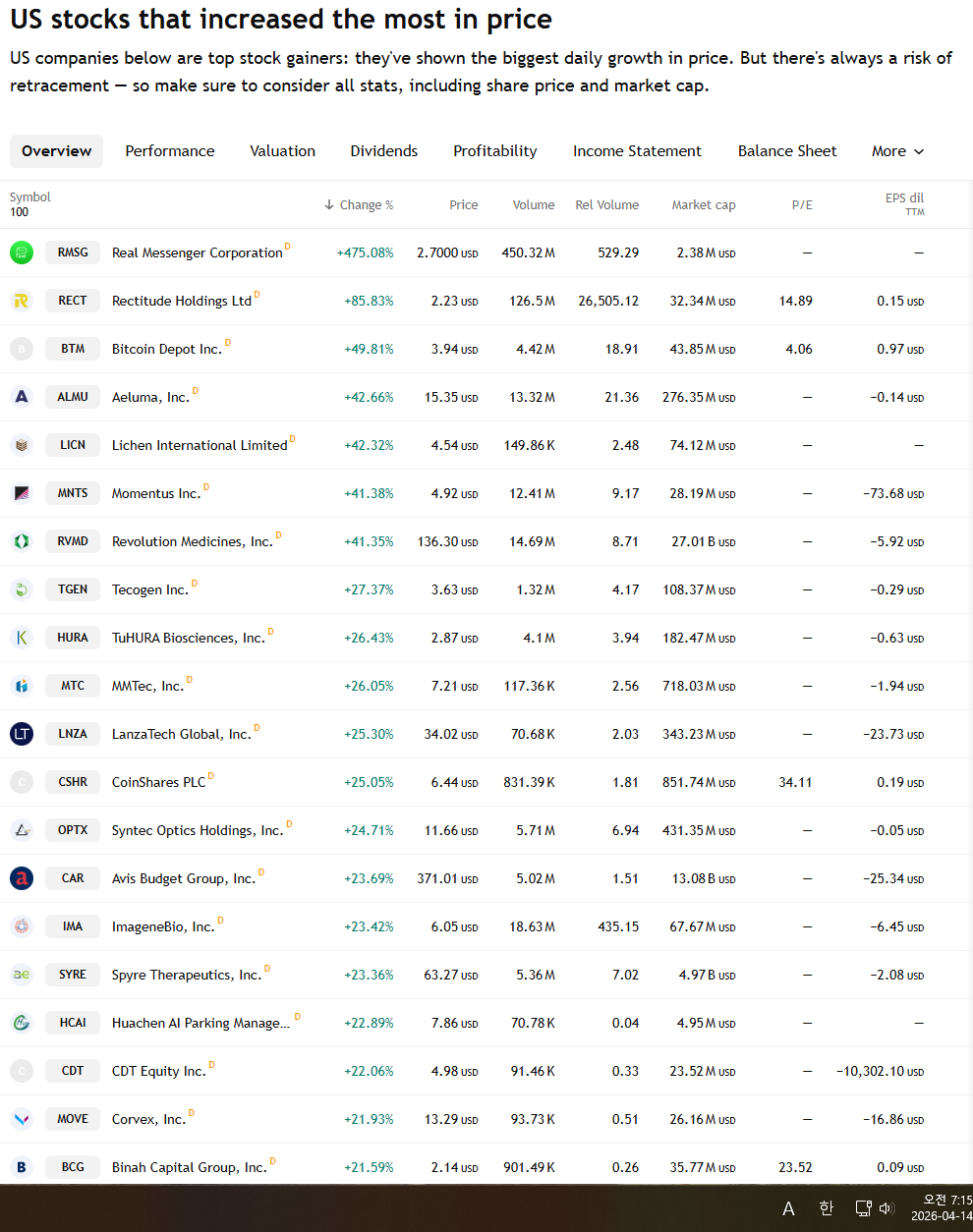Open the Spyre Therapeutics, Inc. link

coord(187,976)
